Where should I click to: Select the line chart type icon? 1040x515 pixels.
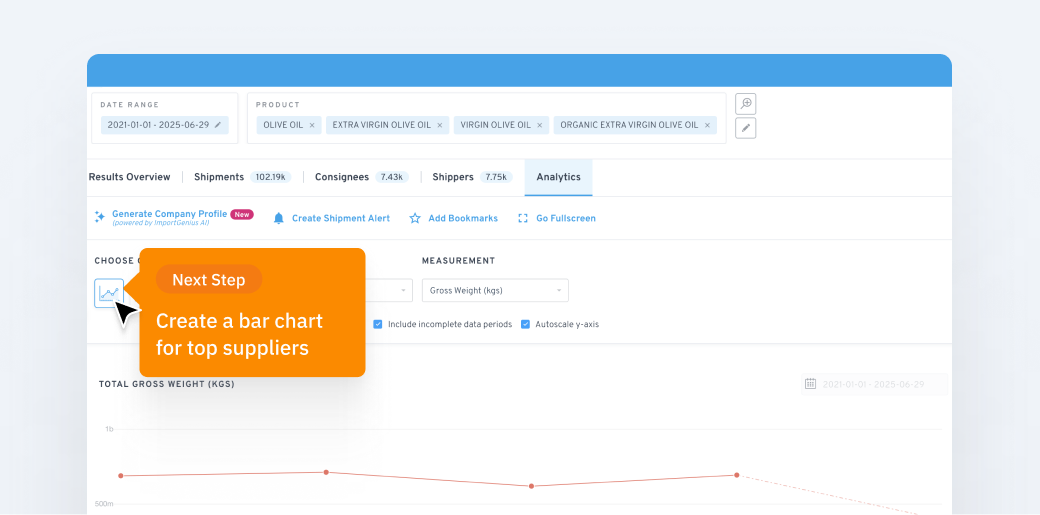109,293
